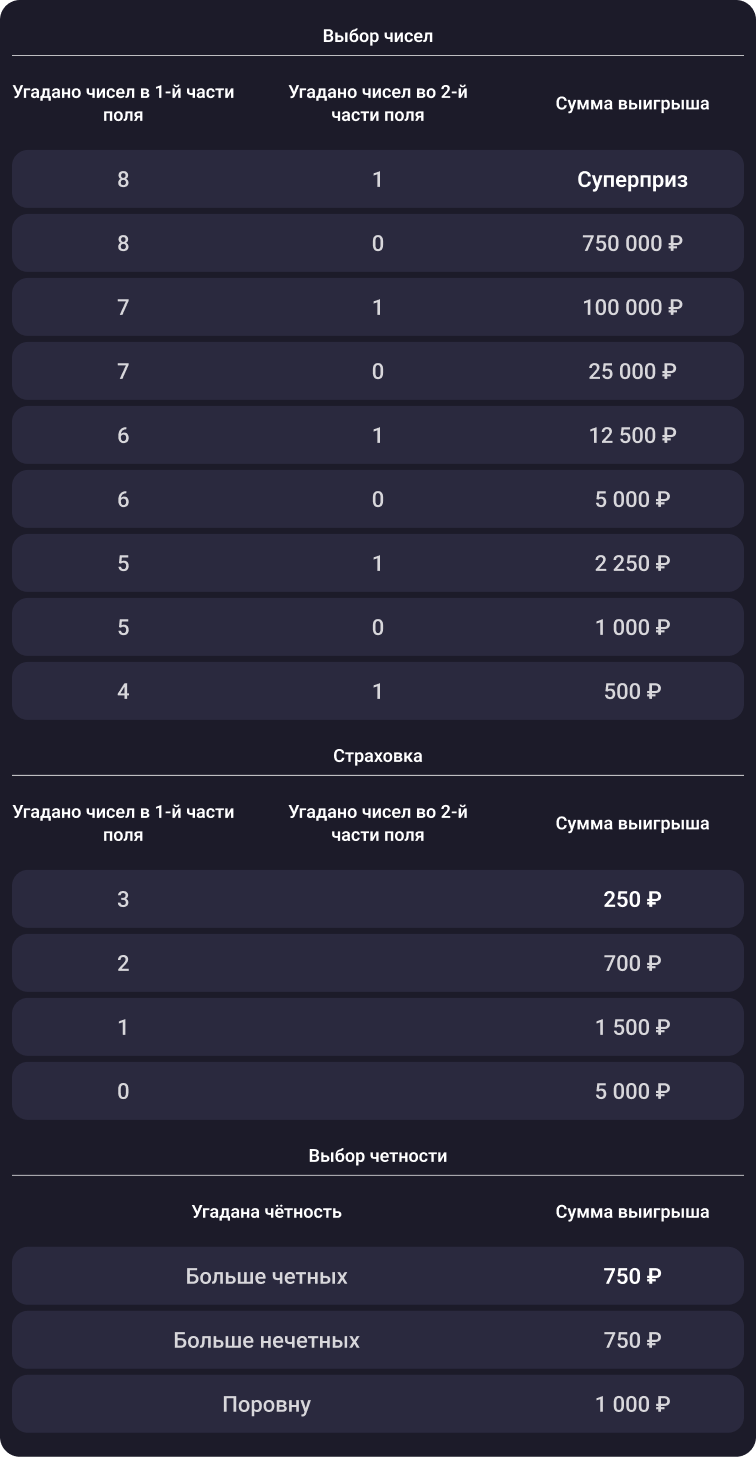This screenshot has width=756, height=1457.
Task: Select the 25 000 ₽ prize row
Action: [x=378, y=372]
